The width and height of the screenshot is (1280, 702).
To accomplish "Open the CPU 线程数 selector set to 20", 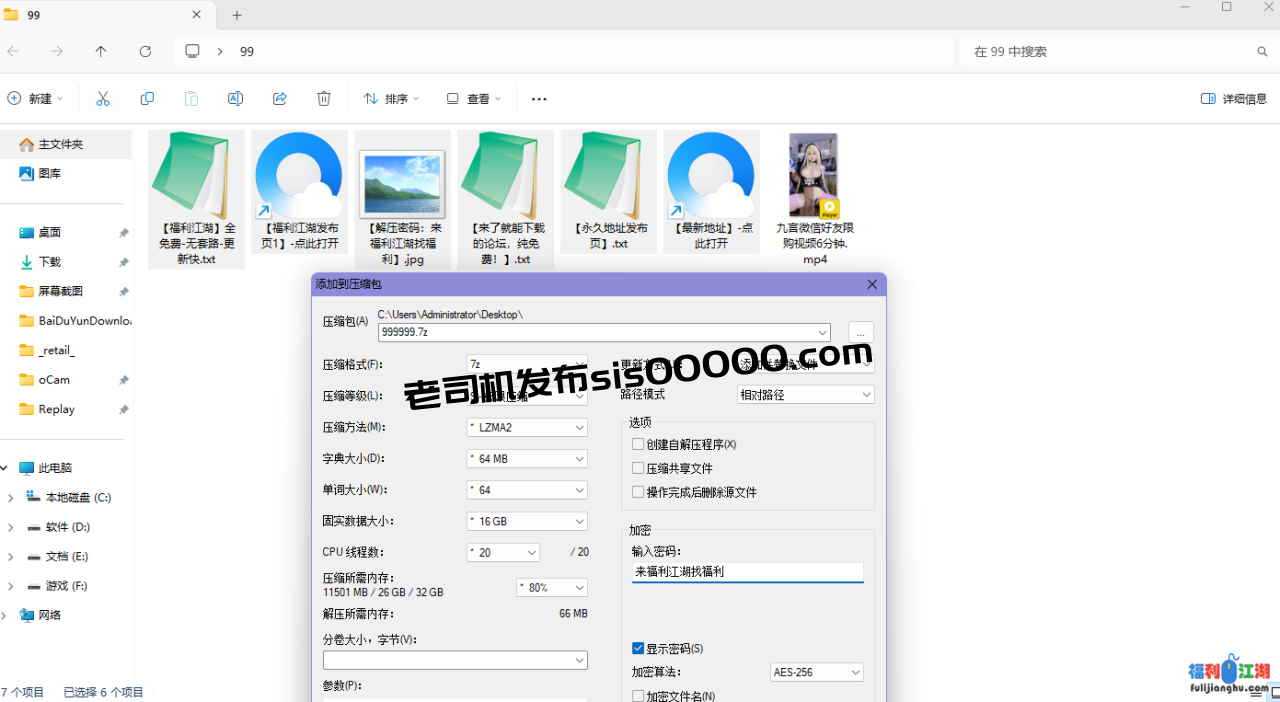I will [x=503, y=552].
